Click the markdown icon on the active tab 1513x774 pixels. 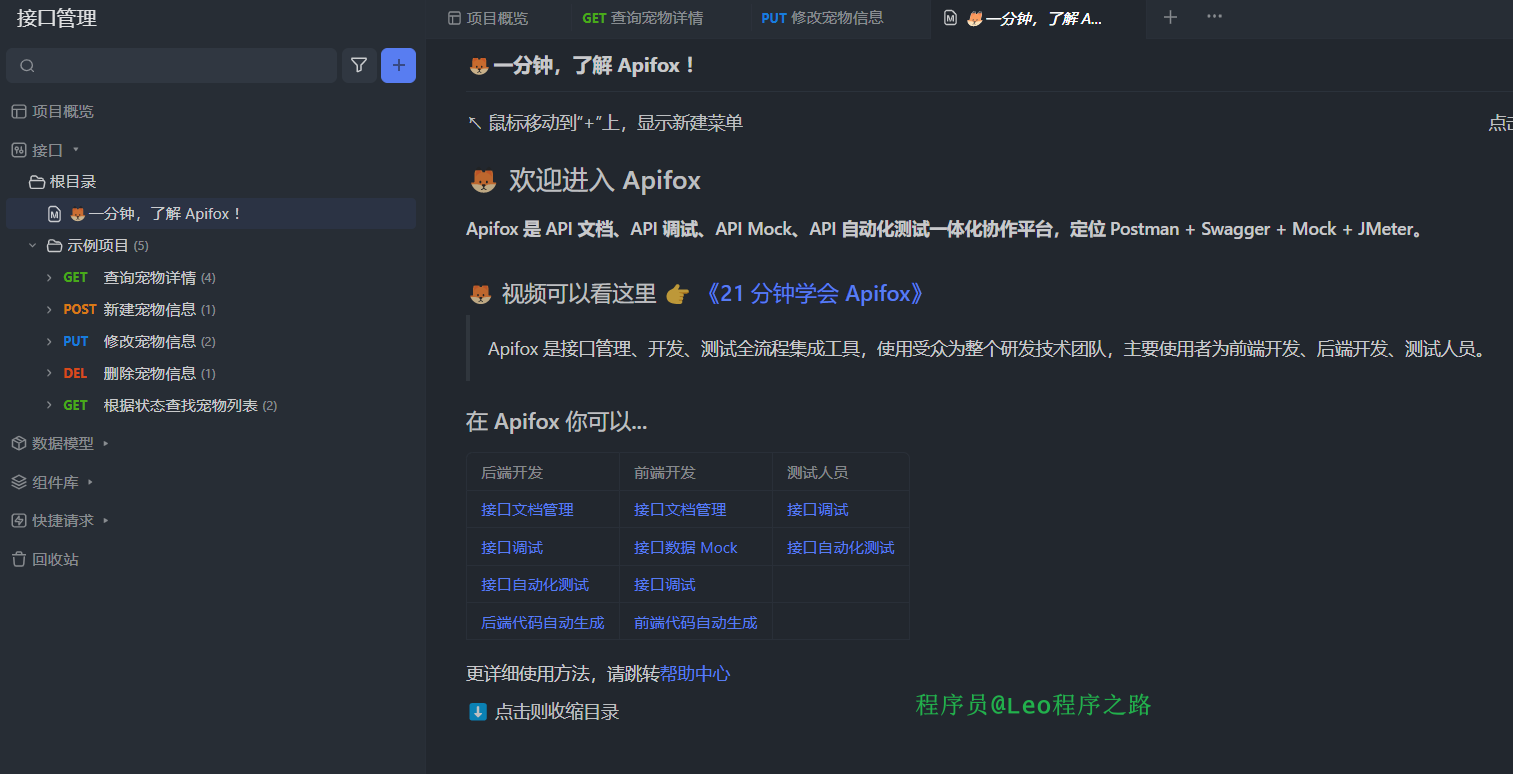950,18
